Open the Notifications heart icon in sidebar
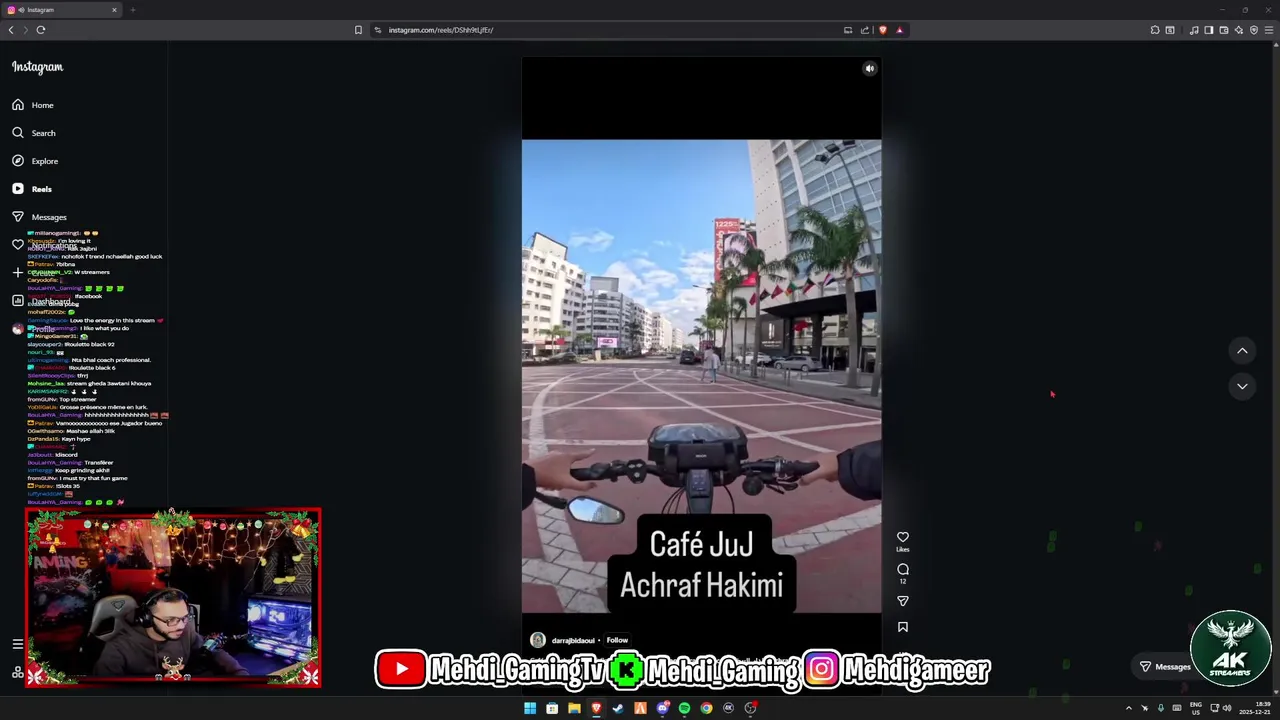 (17, 244)
